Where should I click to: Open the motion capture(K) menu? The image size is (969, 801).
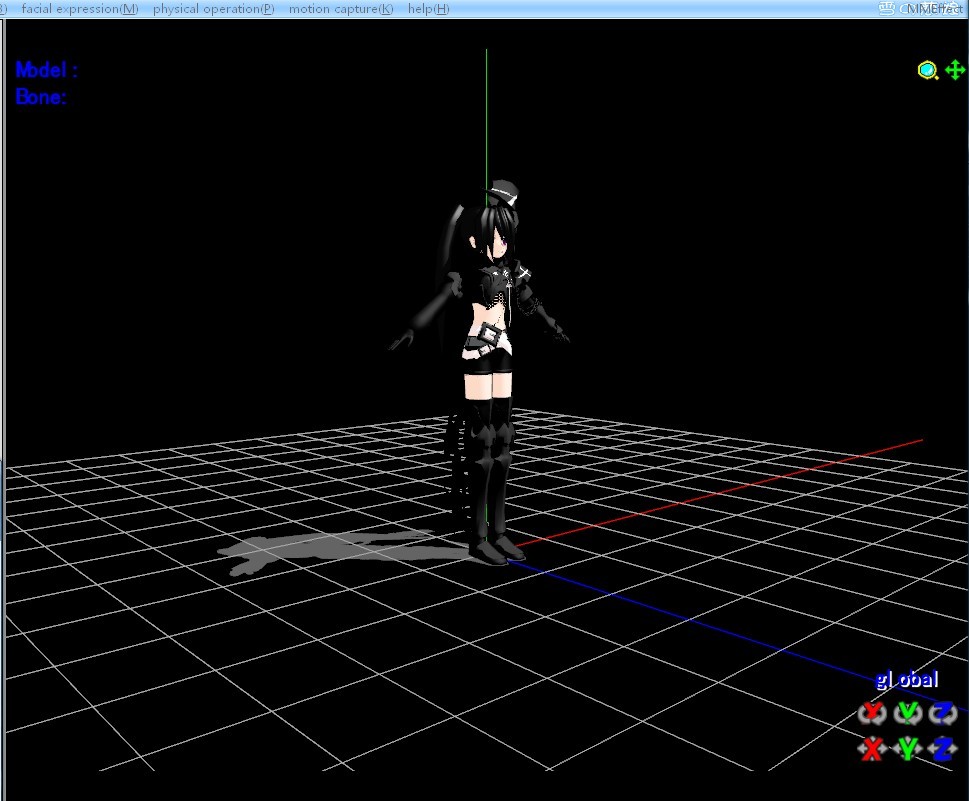[x=341, y=9]
